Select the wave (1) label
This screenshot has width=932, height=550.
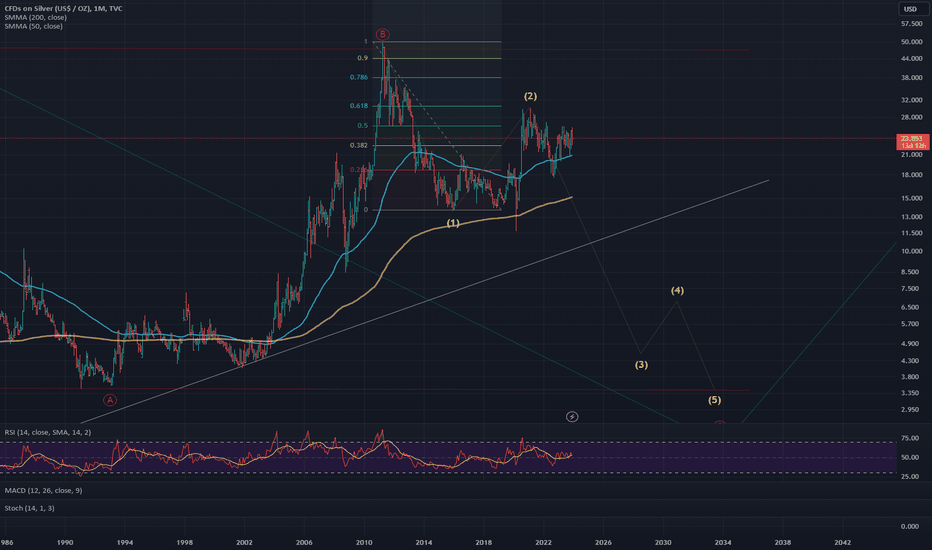click(453, 223)
